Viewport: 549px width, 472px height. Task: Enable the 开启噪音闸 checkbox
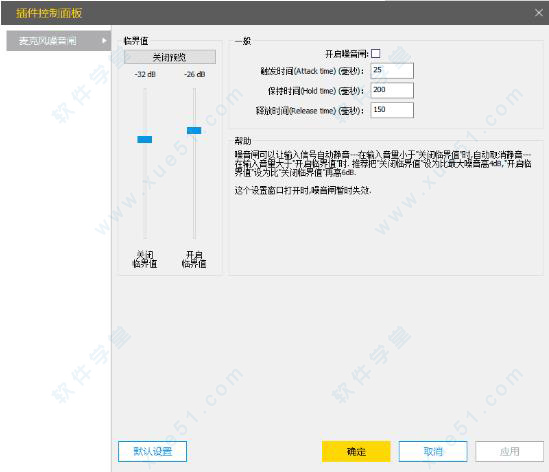(375, 54)
